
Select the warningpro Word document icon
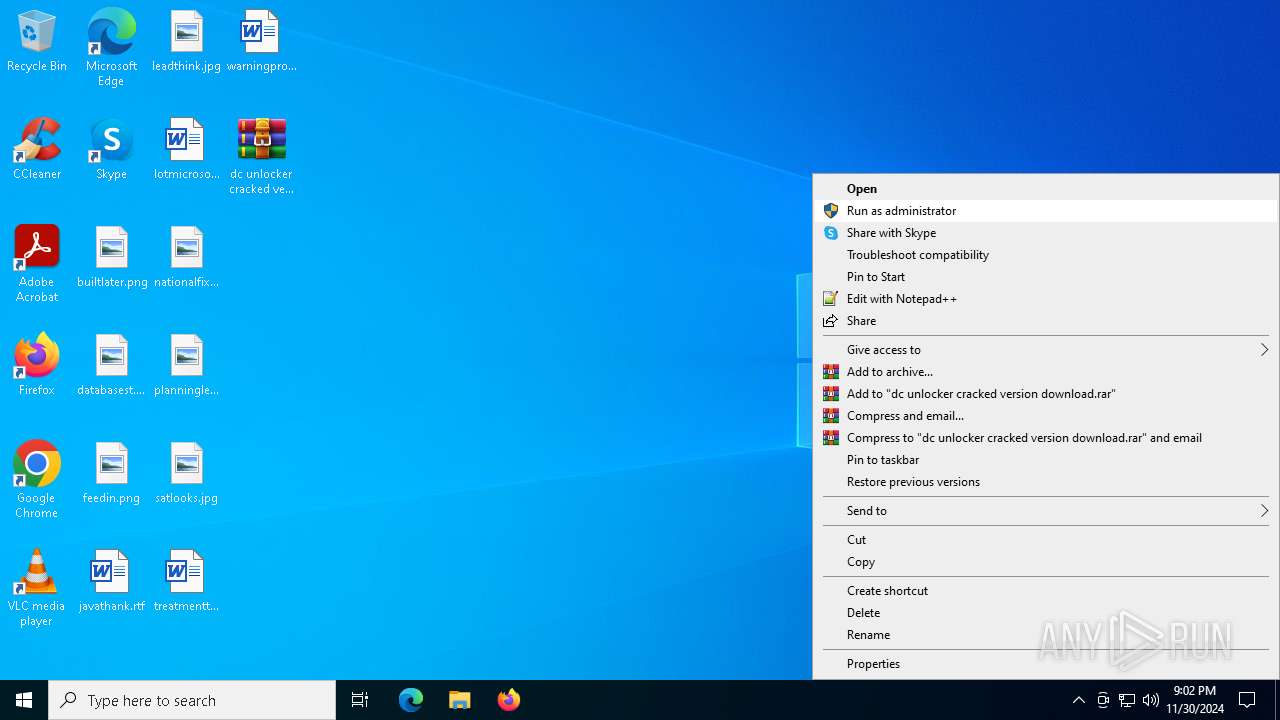coord(261,42)
